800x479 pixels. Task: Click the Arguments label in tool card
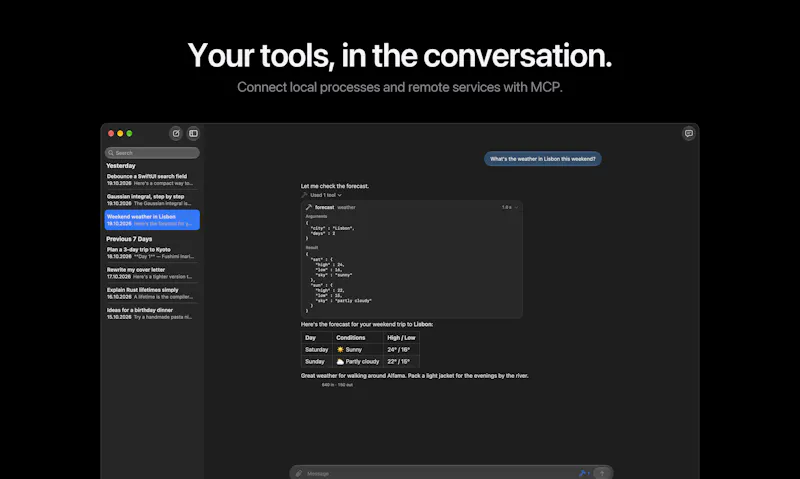tap(316, 216)
